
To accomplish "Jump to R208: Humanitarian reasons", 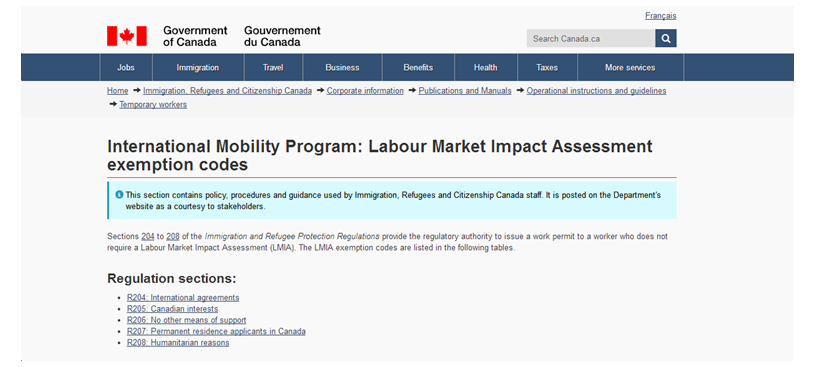I will point(178,343).
